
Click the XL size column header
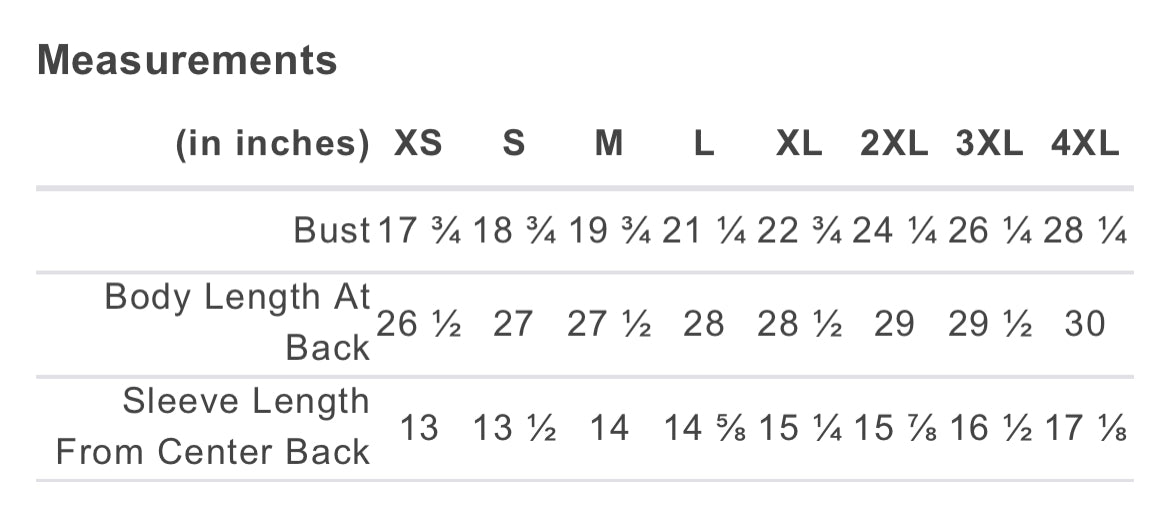799,145
